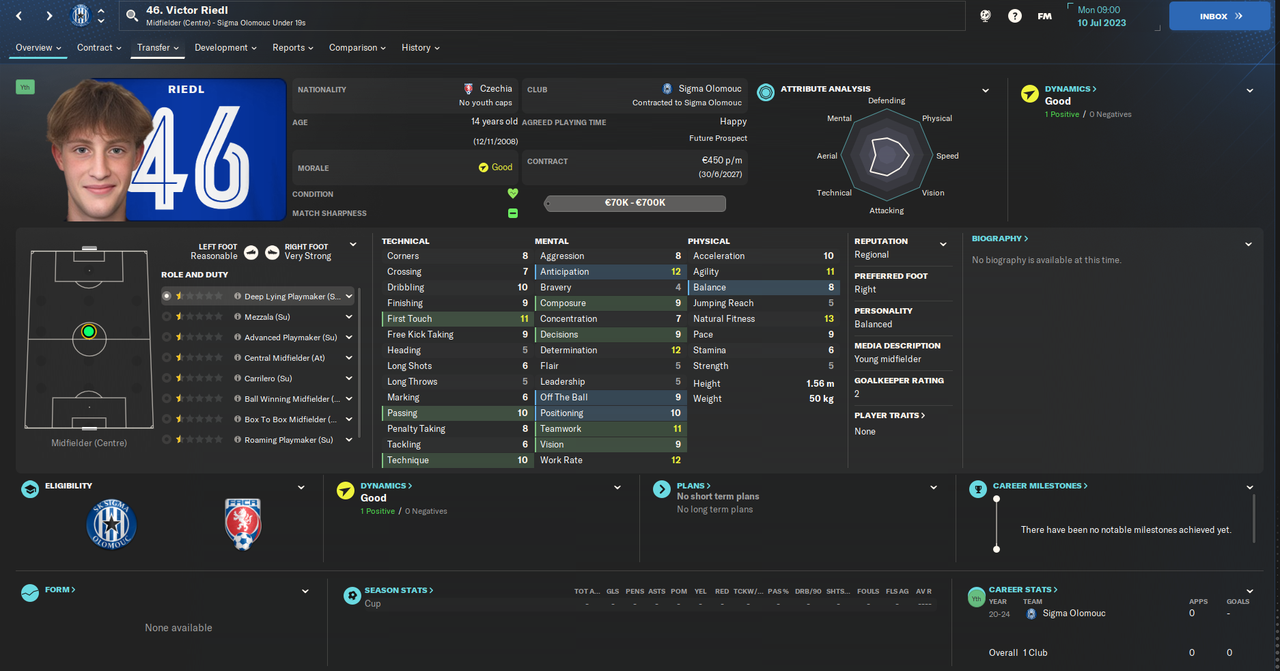
Task: Open the foot strength panel dropdown arrow
Action: [x=353, y=245]
